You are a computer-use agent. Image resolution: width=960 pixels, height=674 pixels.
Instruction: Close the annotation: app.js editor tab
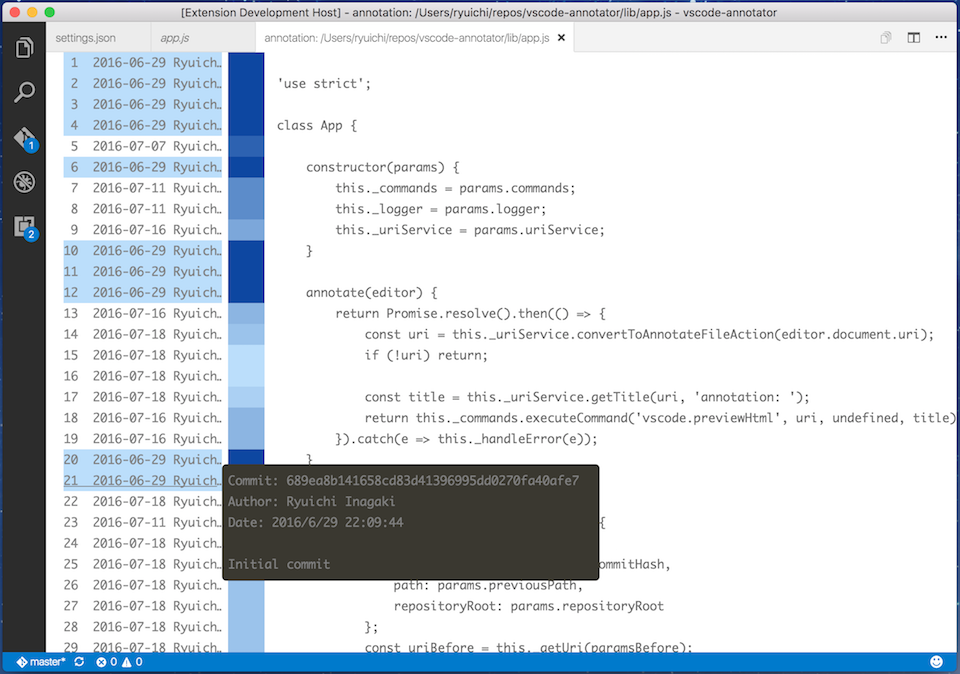(560, 37)
